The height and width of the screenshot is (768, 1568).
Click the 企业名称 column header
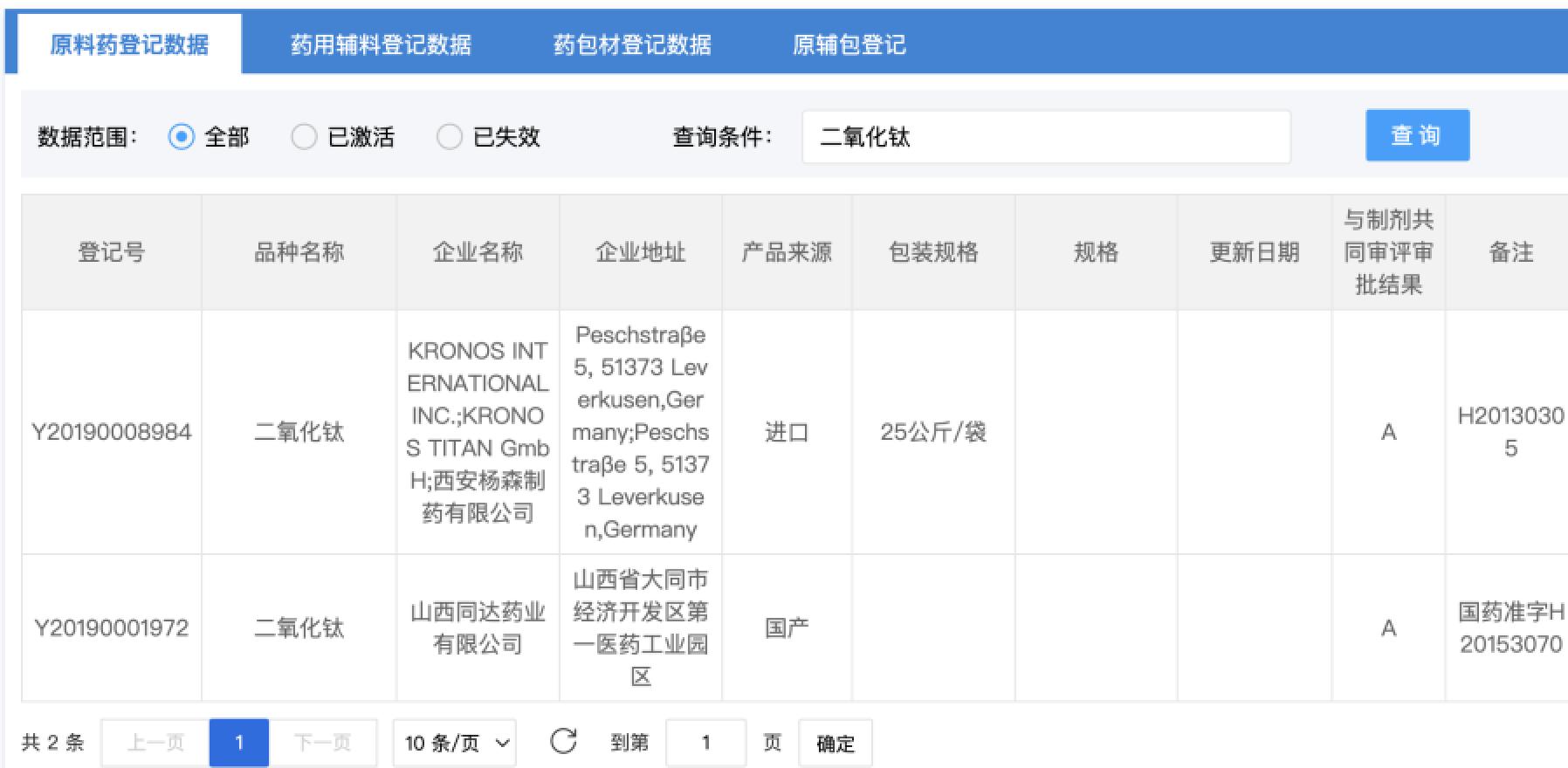click(478, 252)
